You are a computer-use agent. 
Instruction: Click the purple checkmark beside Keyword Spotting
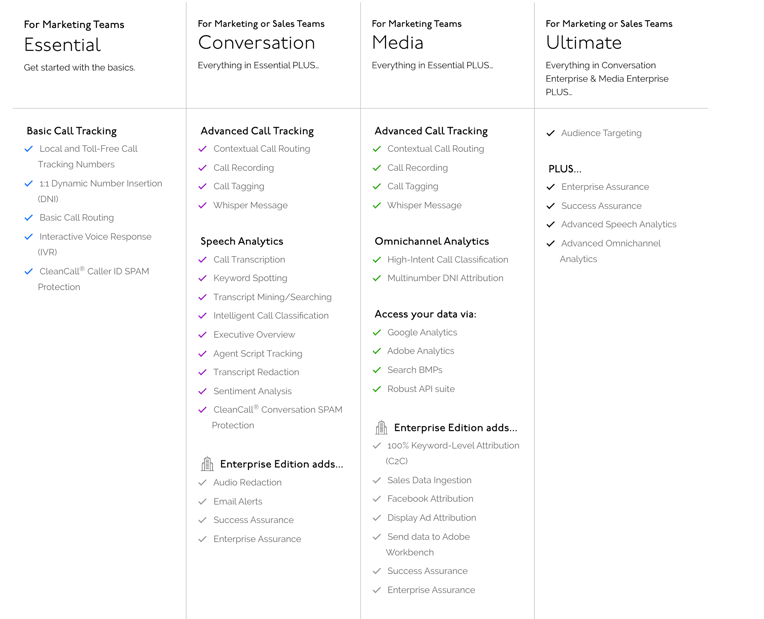(203, 278)
